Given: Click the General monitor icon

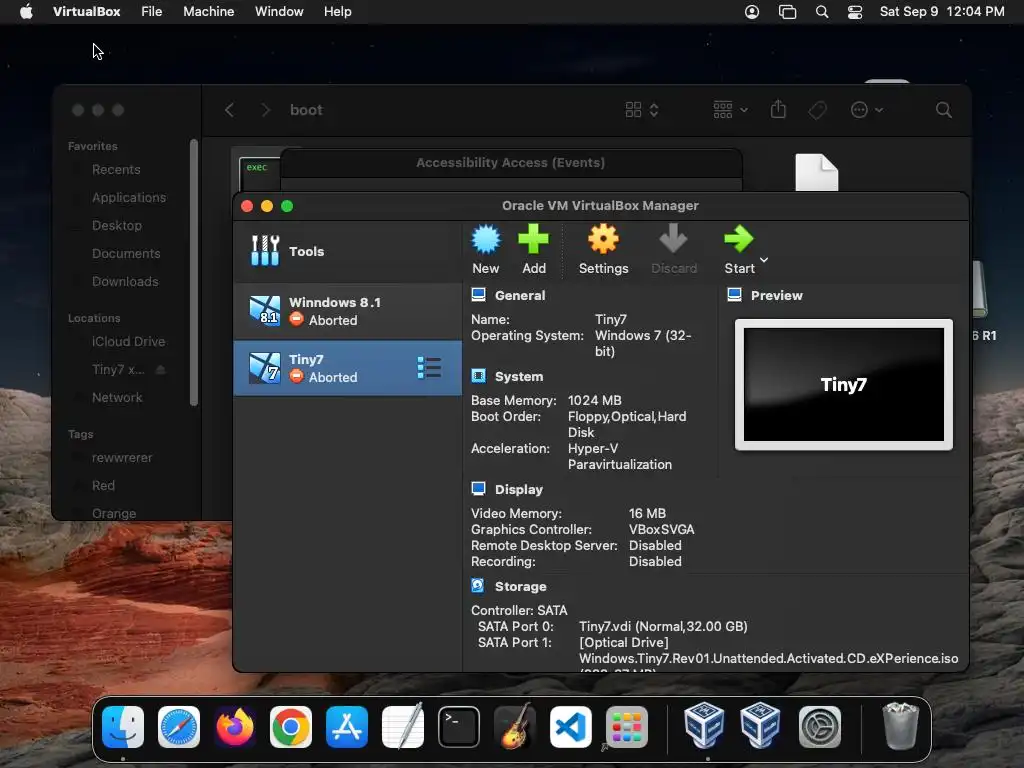Looking at the screenshot, I should pos(479,295).
